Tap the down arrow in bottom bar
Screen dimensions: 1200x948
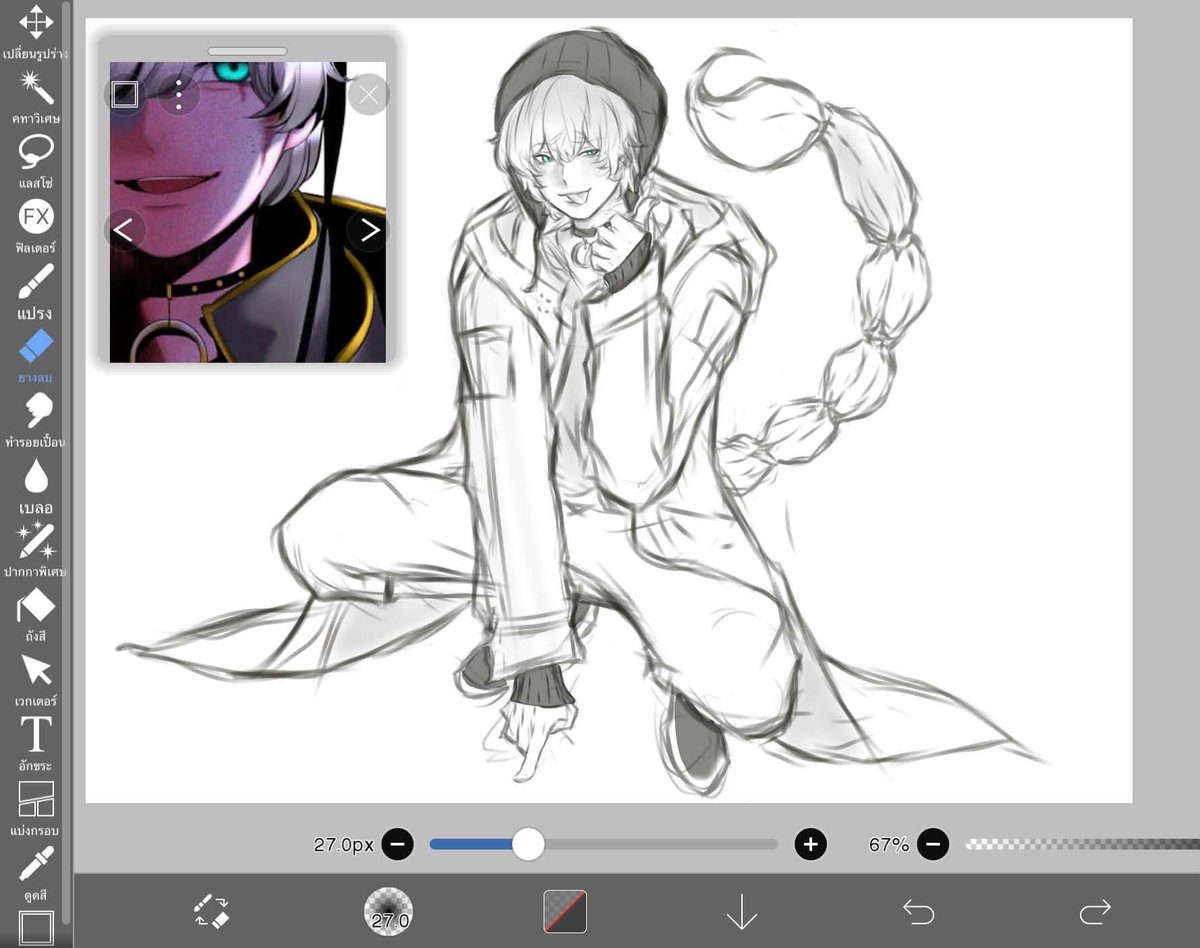[741, 912]
